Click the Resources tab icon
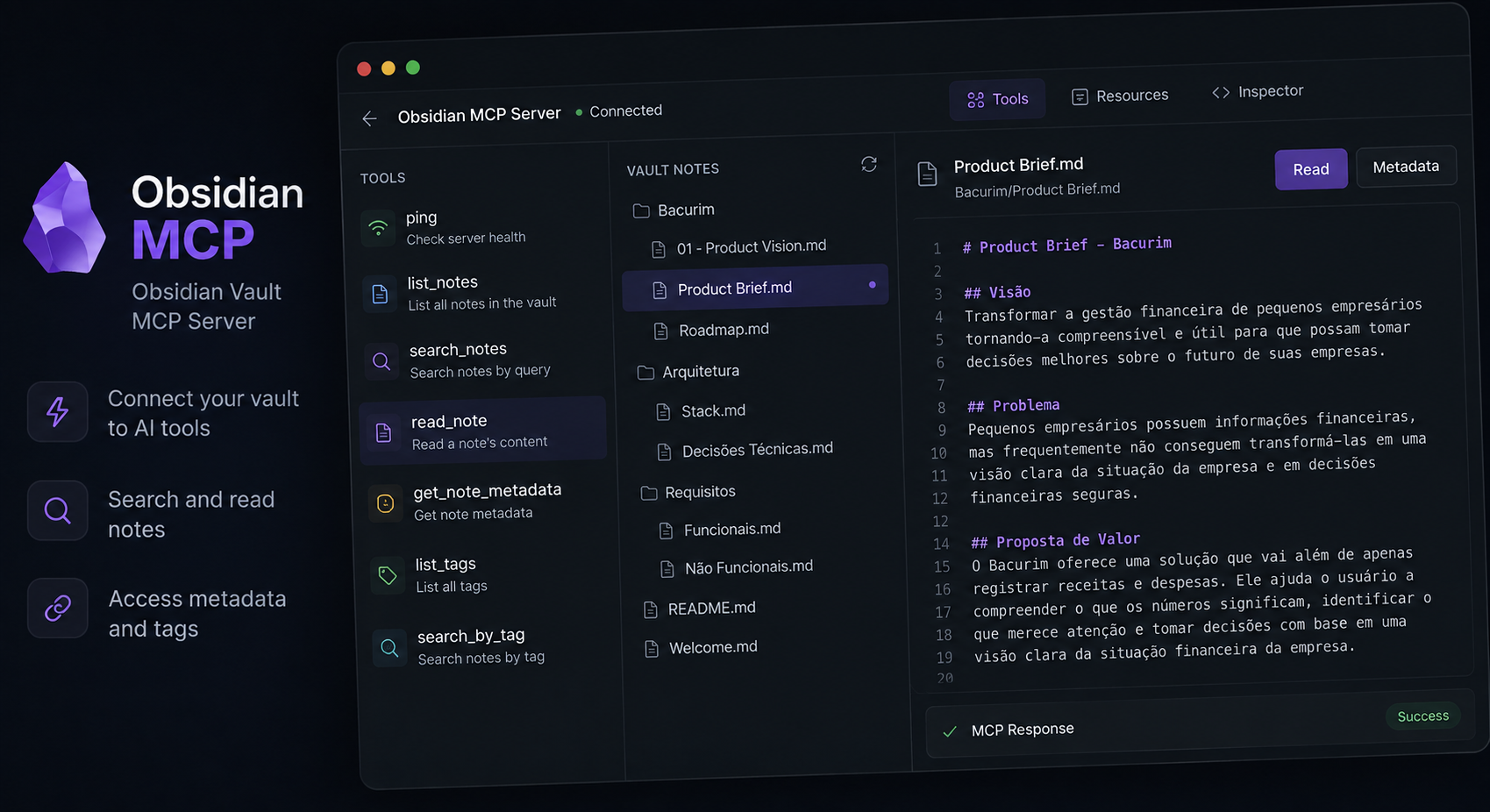 coord(1080,96)
